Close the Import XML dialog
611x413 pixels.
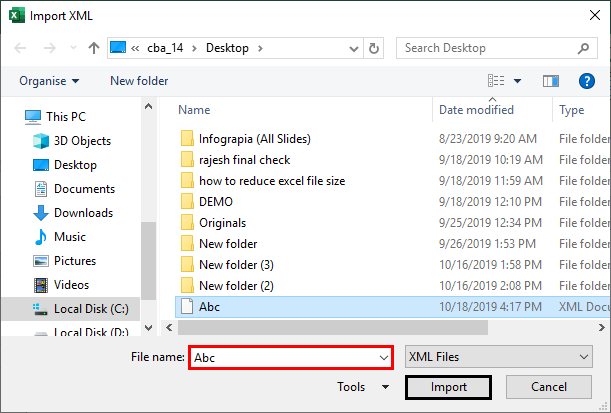(595, 16)
